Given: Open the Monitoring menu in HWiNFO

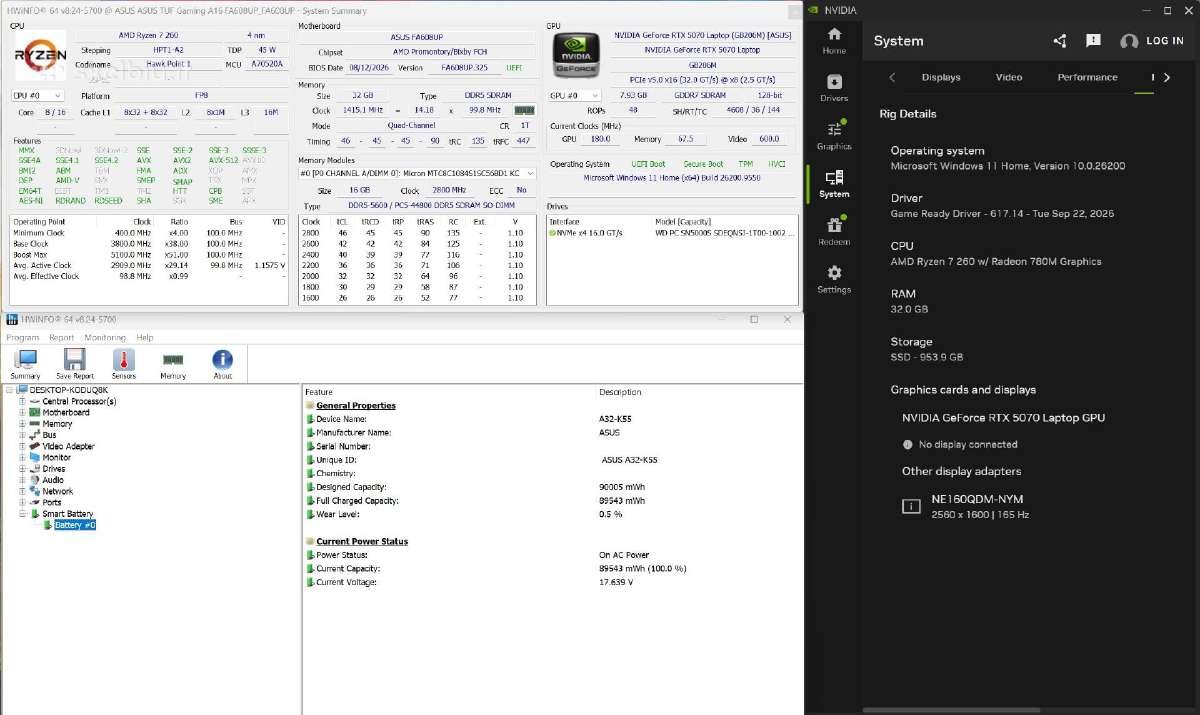Looking at the screenshot, I should (105, 338).
